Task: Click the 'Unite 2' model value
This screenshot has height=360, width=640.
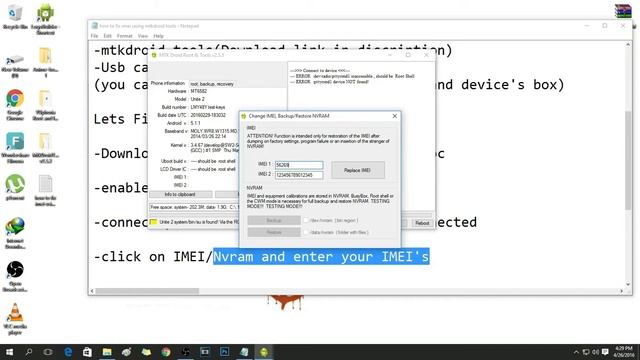Action: point(198,99)
